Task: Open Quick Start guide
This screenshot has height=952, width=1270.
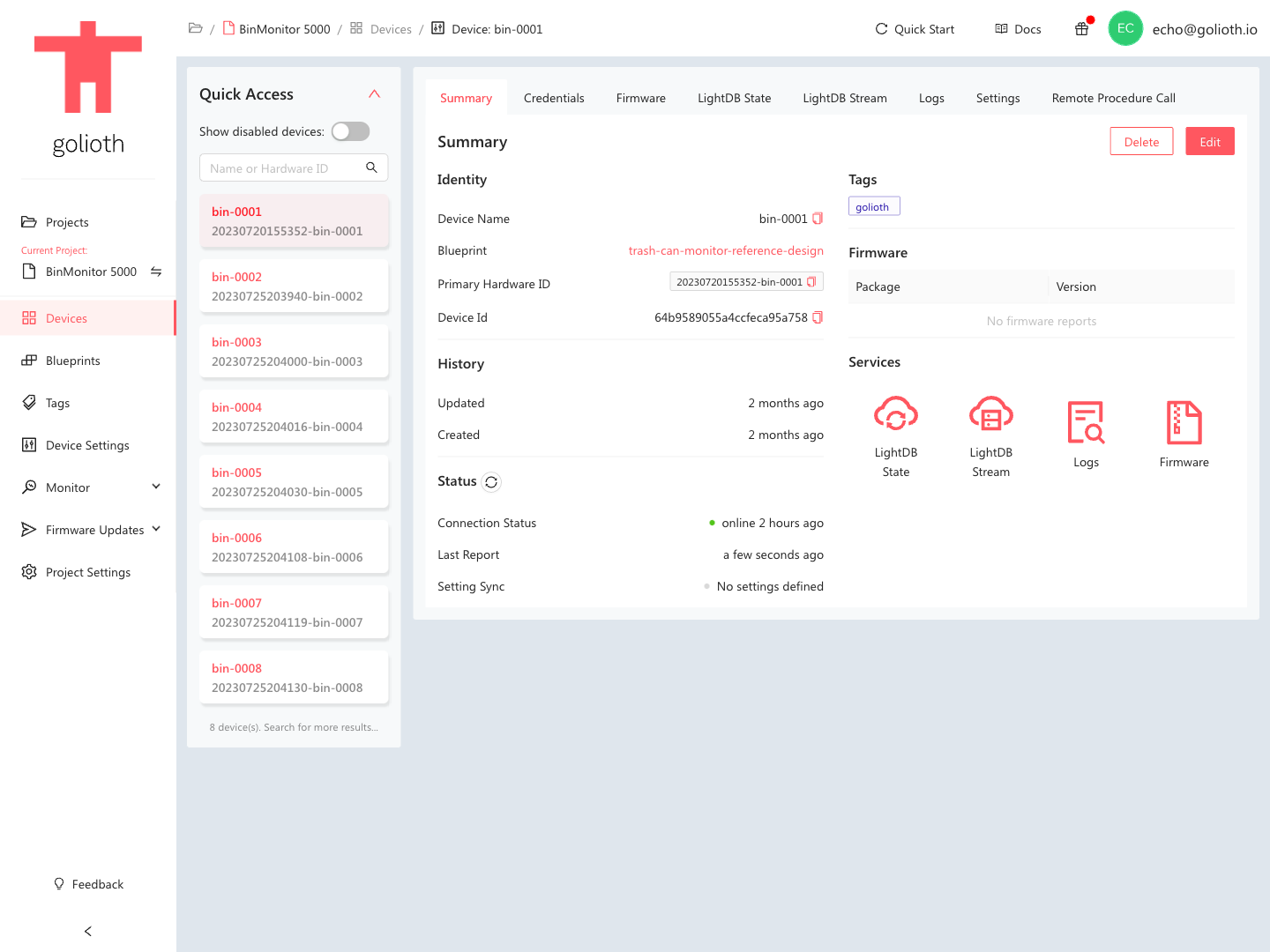Action: coord(915,29)
